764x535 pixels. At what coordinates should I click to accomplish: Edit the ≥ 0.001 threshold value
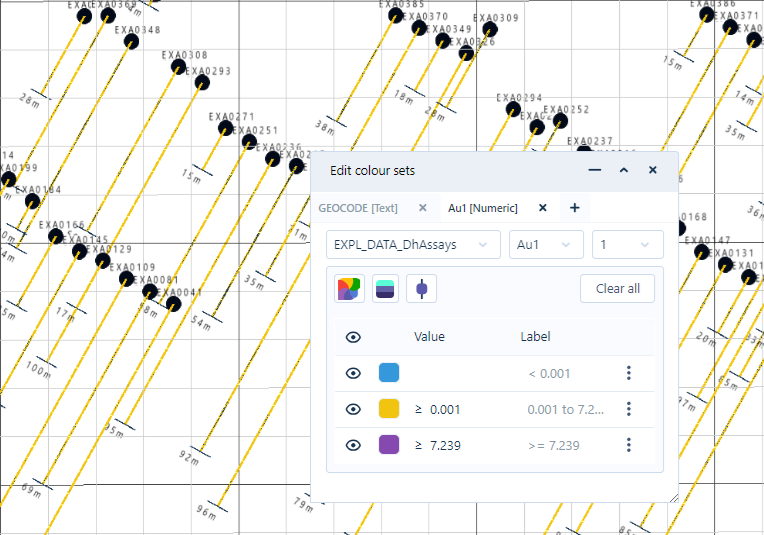pos(445,409)
